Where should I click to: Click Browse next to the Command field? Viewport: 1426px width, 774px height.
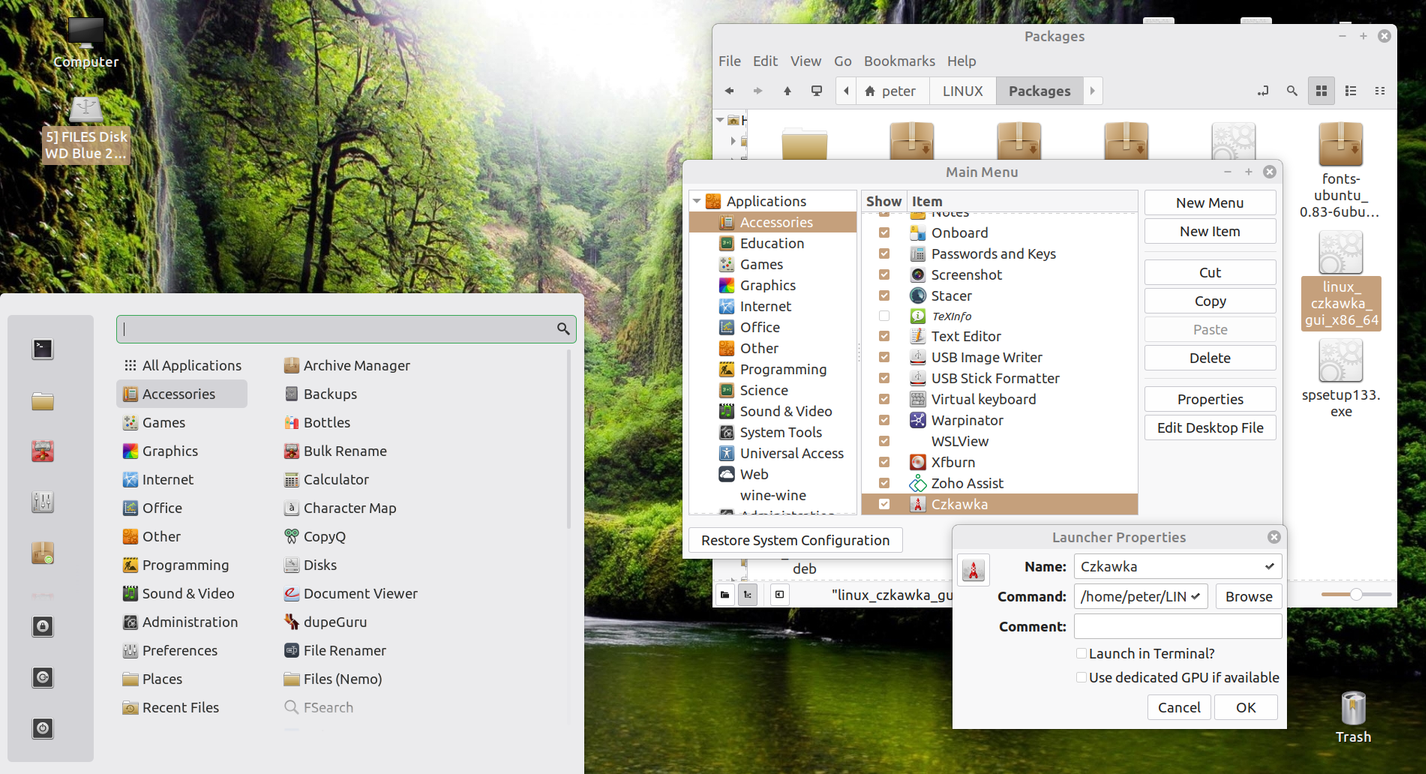pos(1249,596)
